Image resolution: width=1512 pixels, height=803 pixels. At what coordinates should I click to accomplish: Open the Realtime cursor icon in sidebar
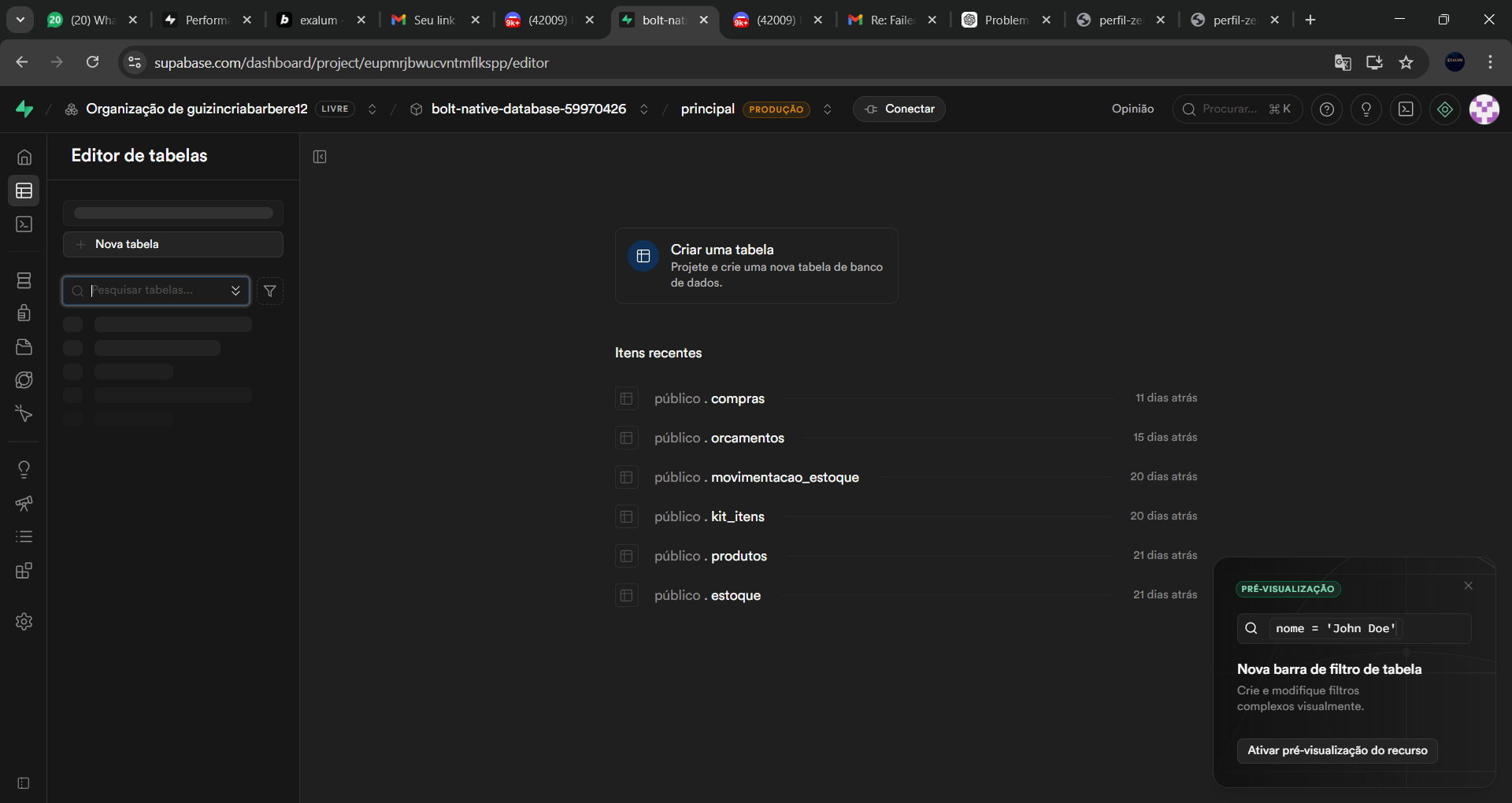click(x=24, y=414)
